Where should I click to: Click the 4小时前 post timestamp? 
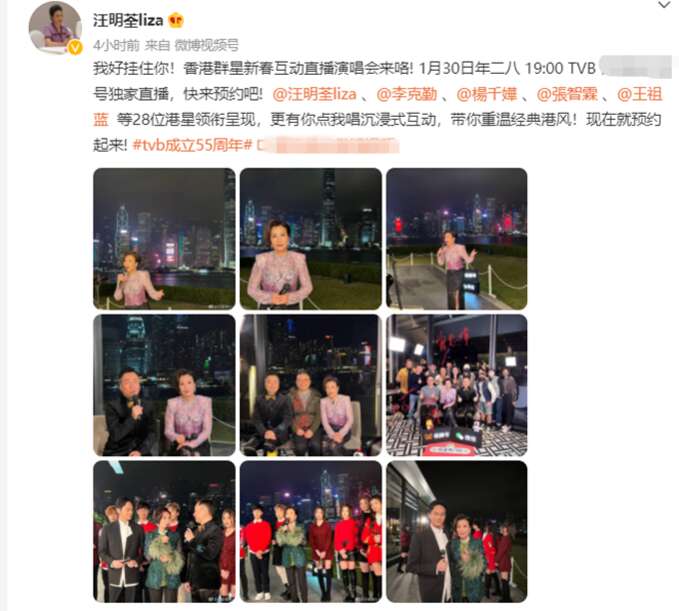(116, 45)
